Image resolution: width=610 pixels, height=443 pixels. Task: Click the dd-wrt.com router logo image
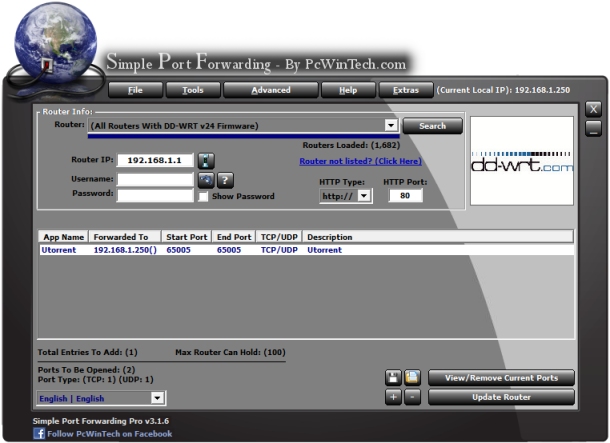coord(522,161)
